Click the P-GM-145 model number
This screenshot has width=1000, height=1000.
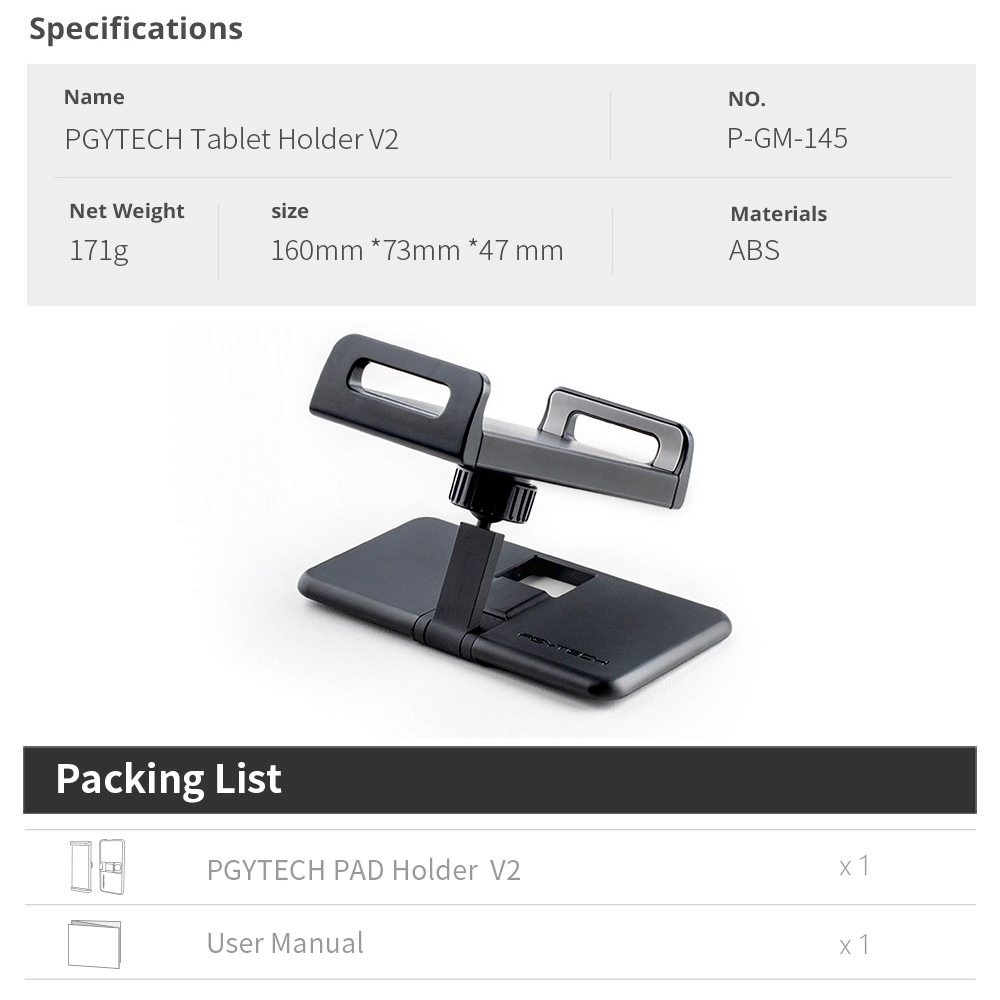[x=787, y=138]
